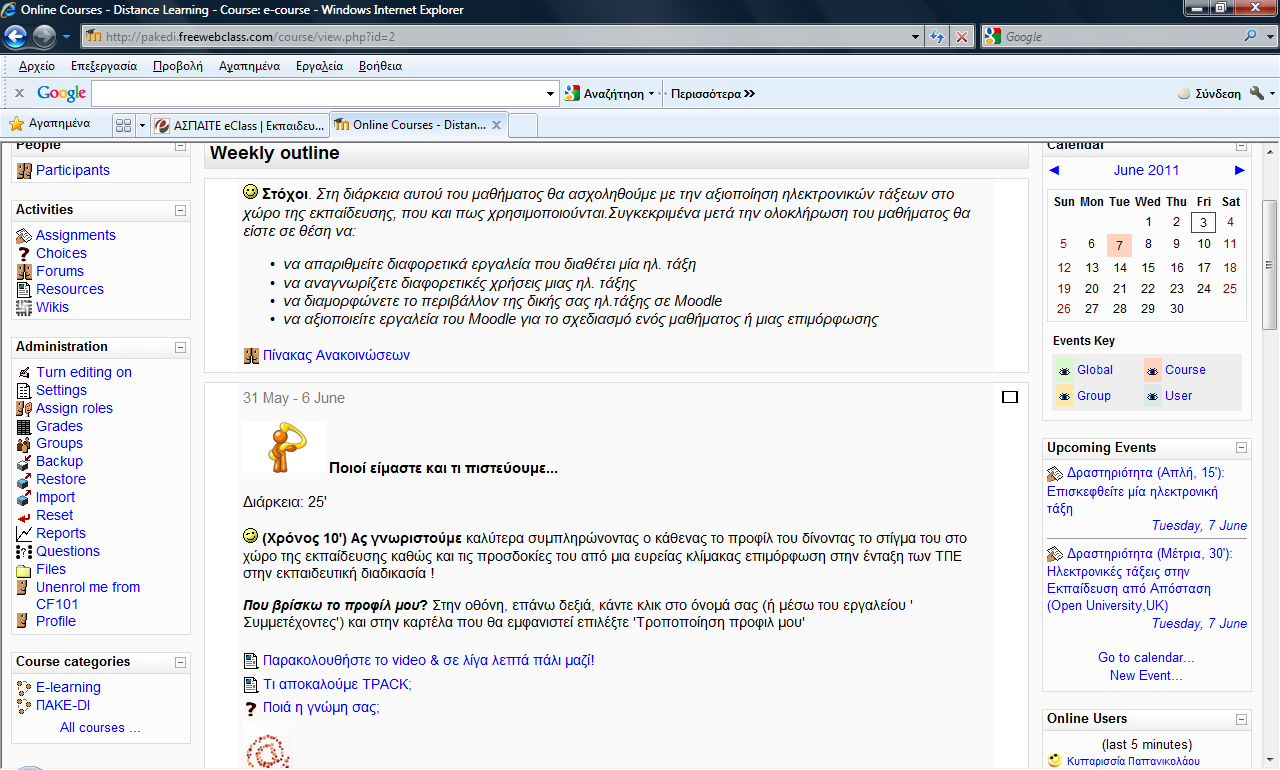The width and height of the screenshot is (1280, 770).
Task: Open the Αγαπημένα favorites star button
Action: tap(50, 124)
